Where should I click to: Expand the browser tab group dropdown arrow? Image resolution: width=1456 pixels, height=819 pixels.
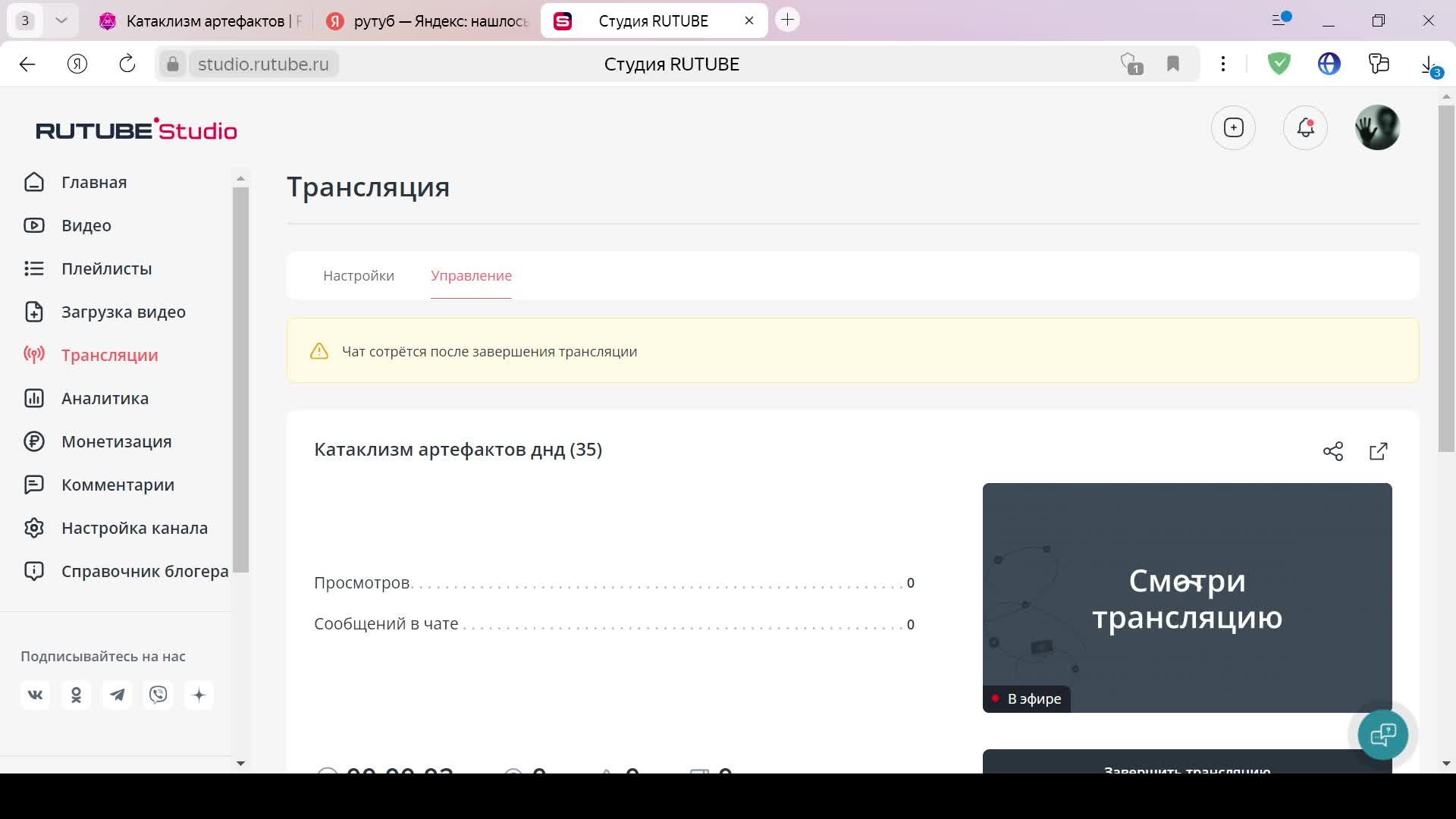pyautogui.click(x=61, y=20)
